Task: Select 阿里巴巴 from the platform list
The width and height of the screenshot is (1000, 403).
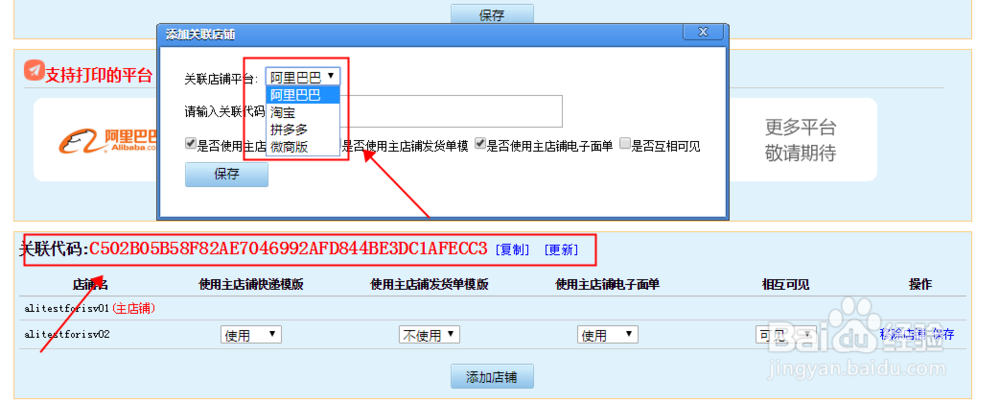Action: click(x=303, y=95)
